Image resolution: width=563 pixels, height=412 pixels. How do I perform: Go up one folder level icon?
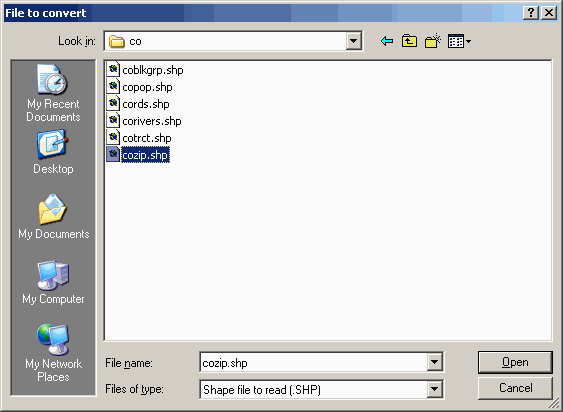pos(409,41)
